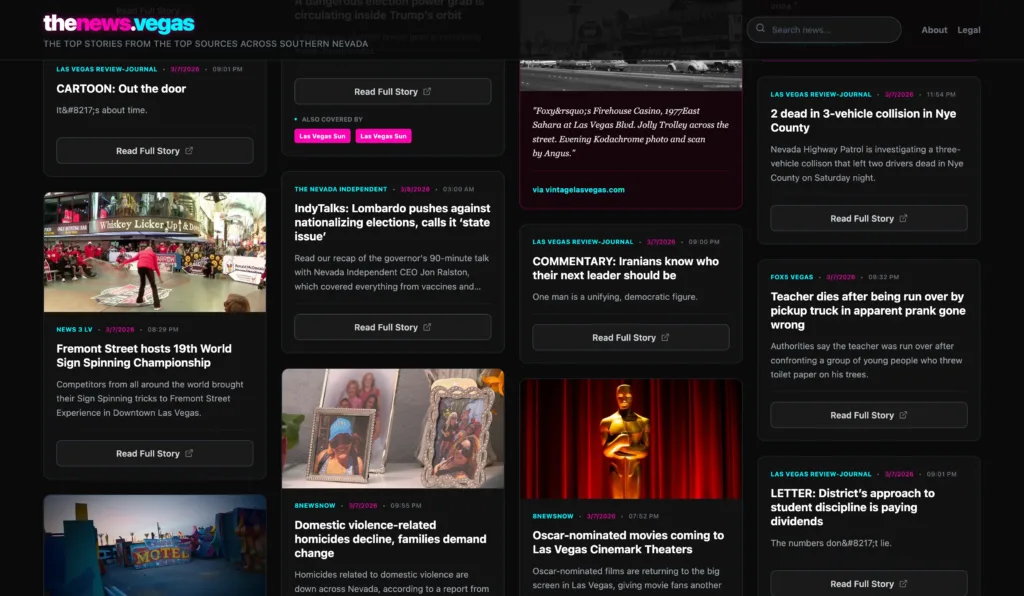Open the vintagelasvegas.com link
Viewport: 1024px width, 596px height.
tap(578, 188)
